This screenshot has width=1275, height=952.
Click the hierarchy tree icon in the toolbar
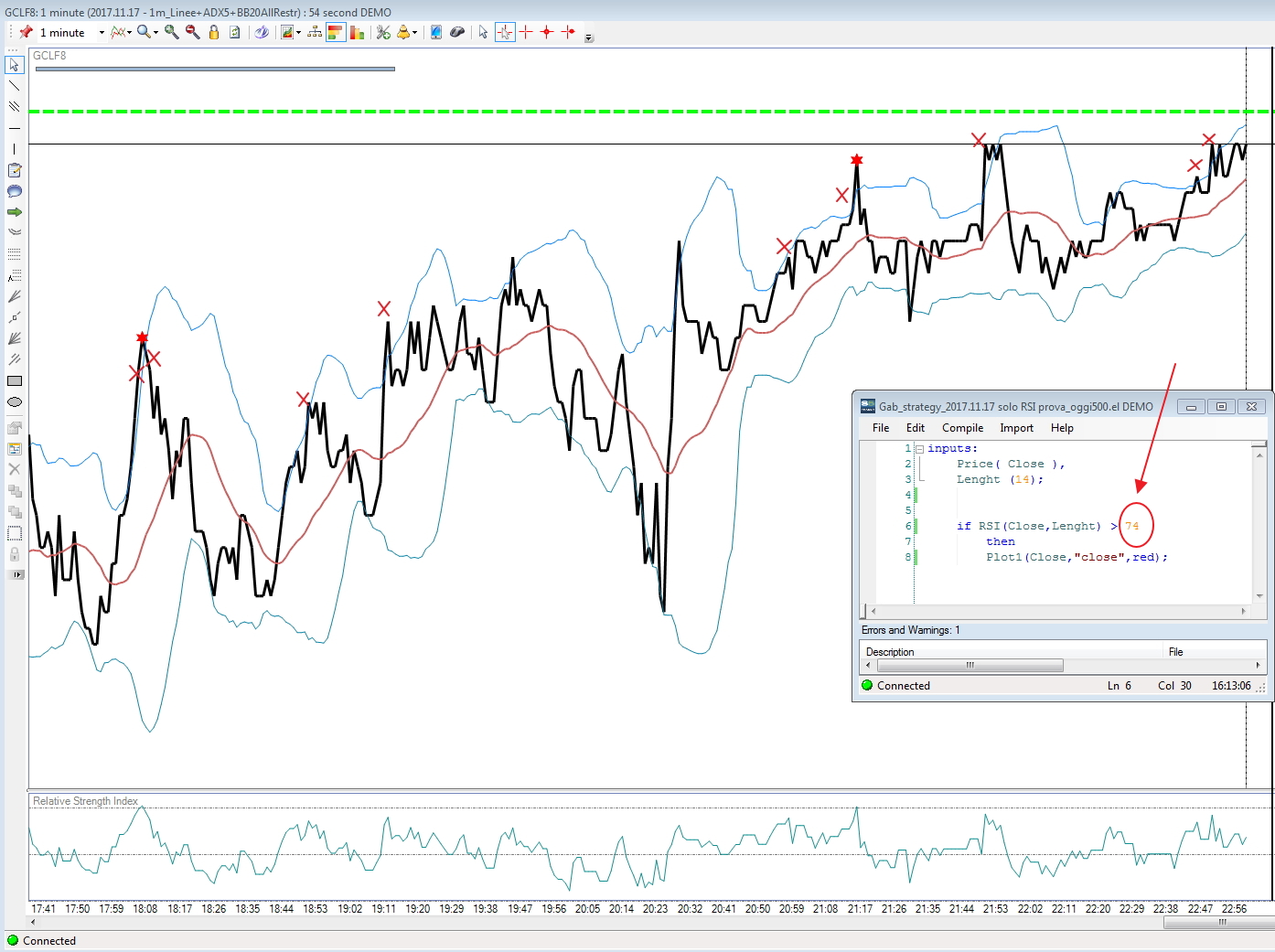click(315, 32)
